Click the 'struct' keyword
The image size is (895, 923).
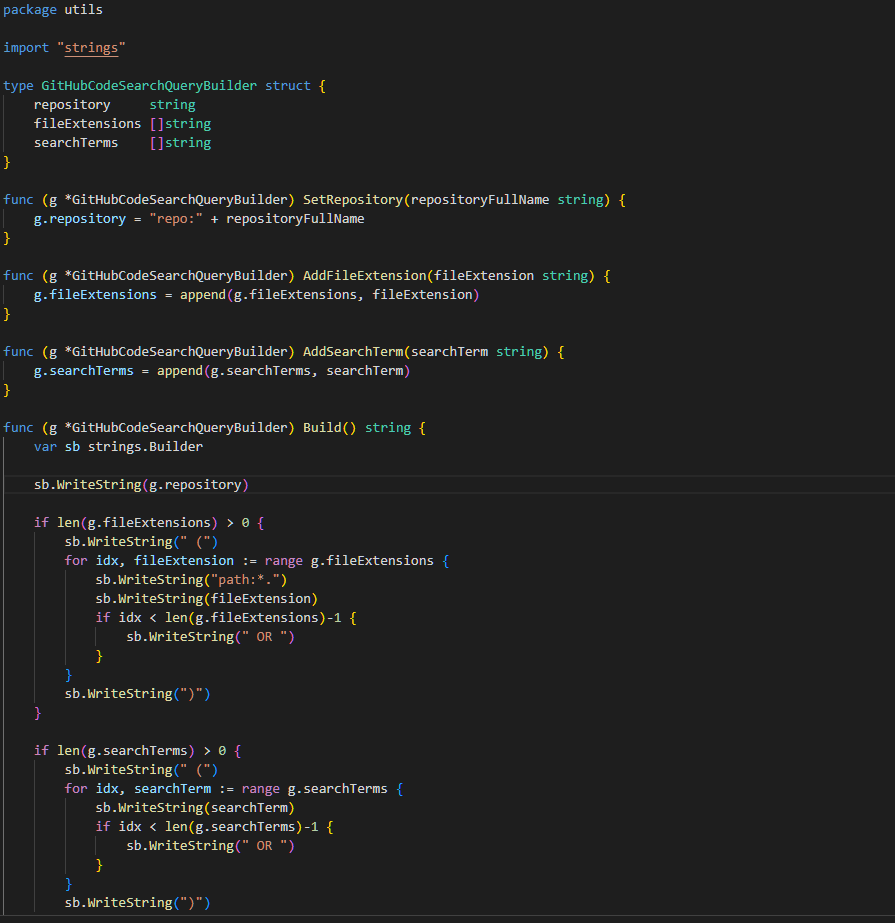click(288, 86)
